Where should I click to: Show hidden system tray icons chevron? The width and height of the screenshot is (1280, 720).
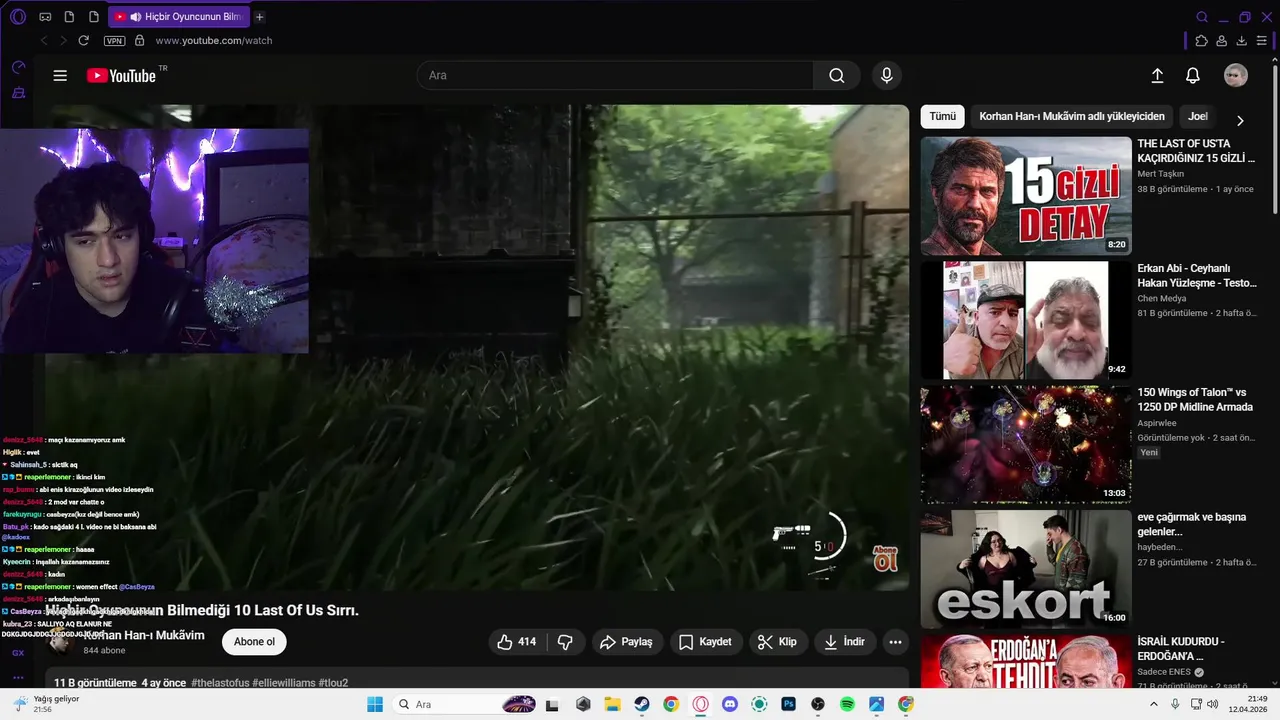pyautogui.click(x=1155, y=704)
